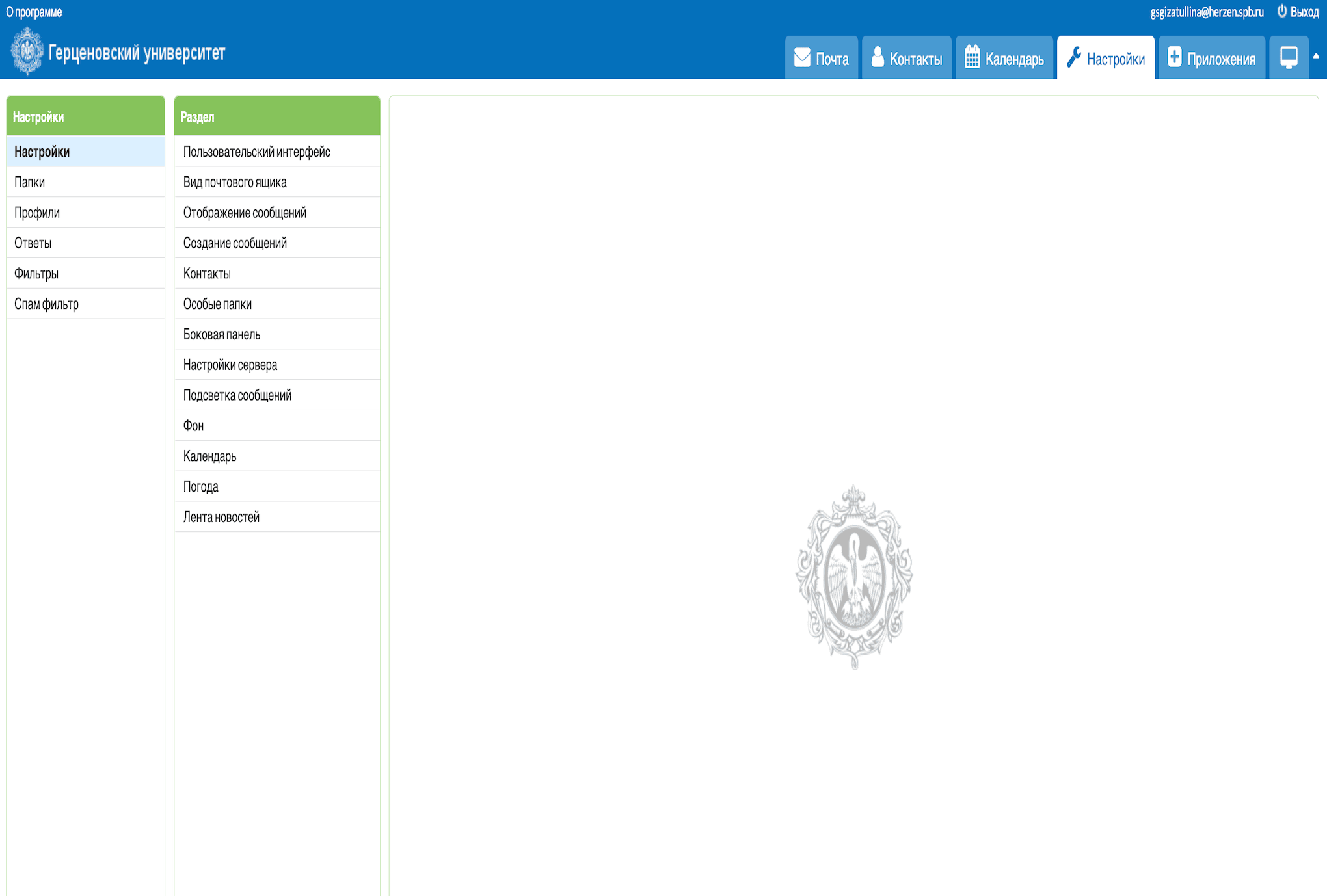1327x896 pixels.
Task: Click the monitor icon right of Приложения
Action: (x=1289, y=57)
